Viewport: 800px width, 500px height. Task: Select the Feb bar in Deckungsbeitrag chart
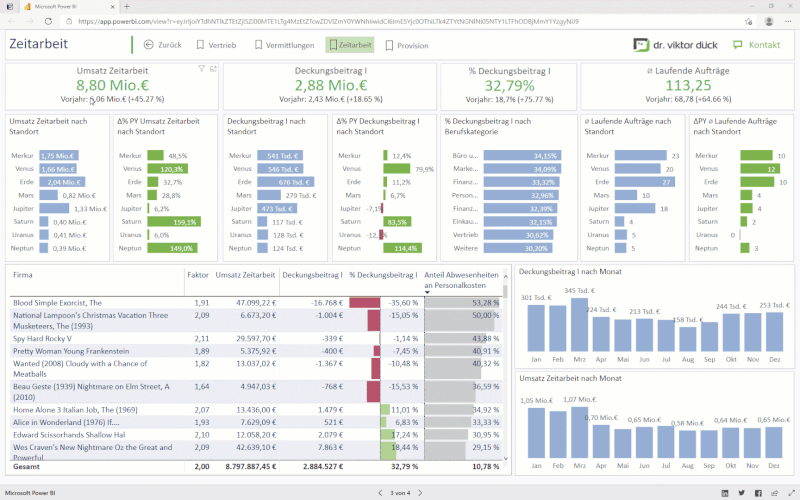[x=559, y=329]
